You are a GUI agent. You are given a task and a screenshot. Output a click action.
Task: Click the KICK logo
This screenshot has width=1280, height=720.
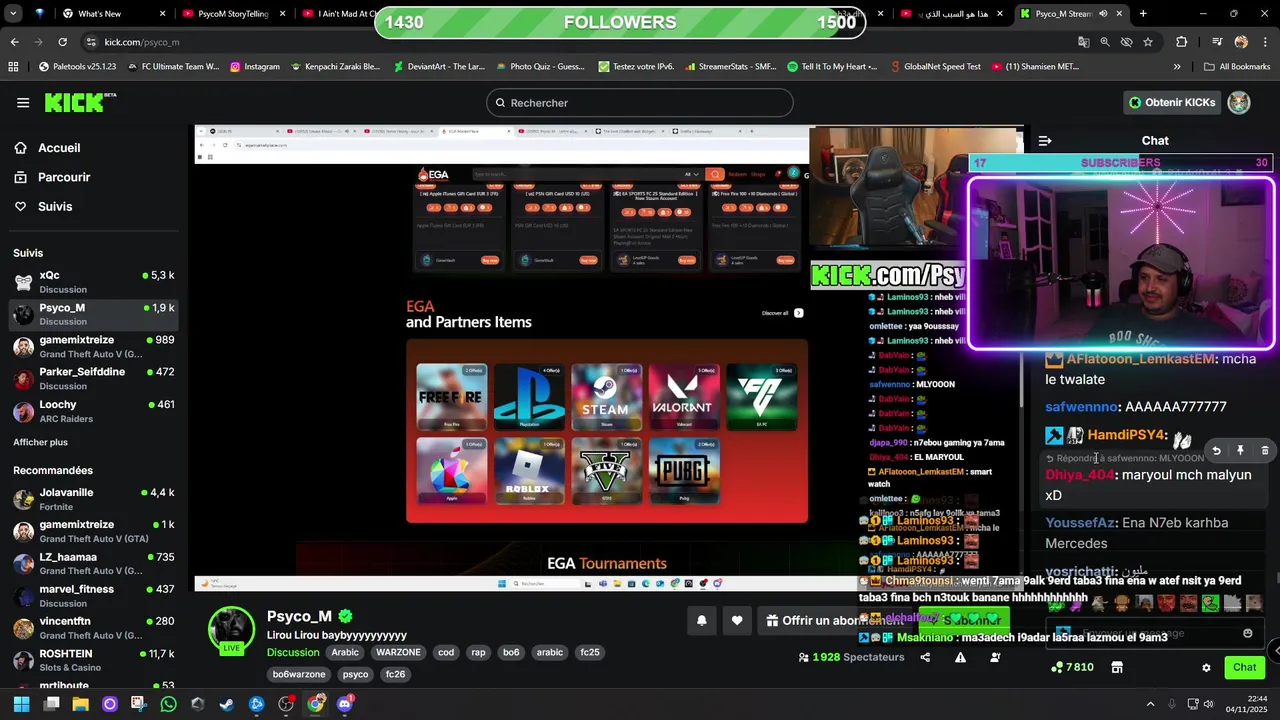coord(80,102)
